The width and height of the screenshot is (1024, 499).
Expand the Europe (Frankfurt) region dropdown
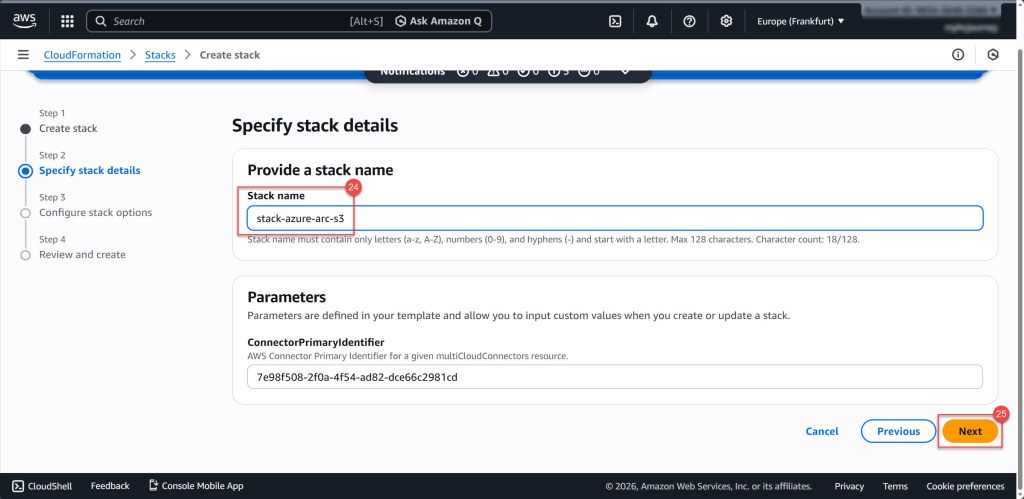(x=801, y=21)
